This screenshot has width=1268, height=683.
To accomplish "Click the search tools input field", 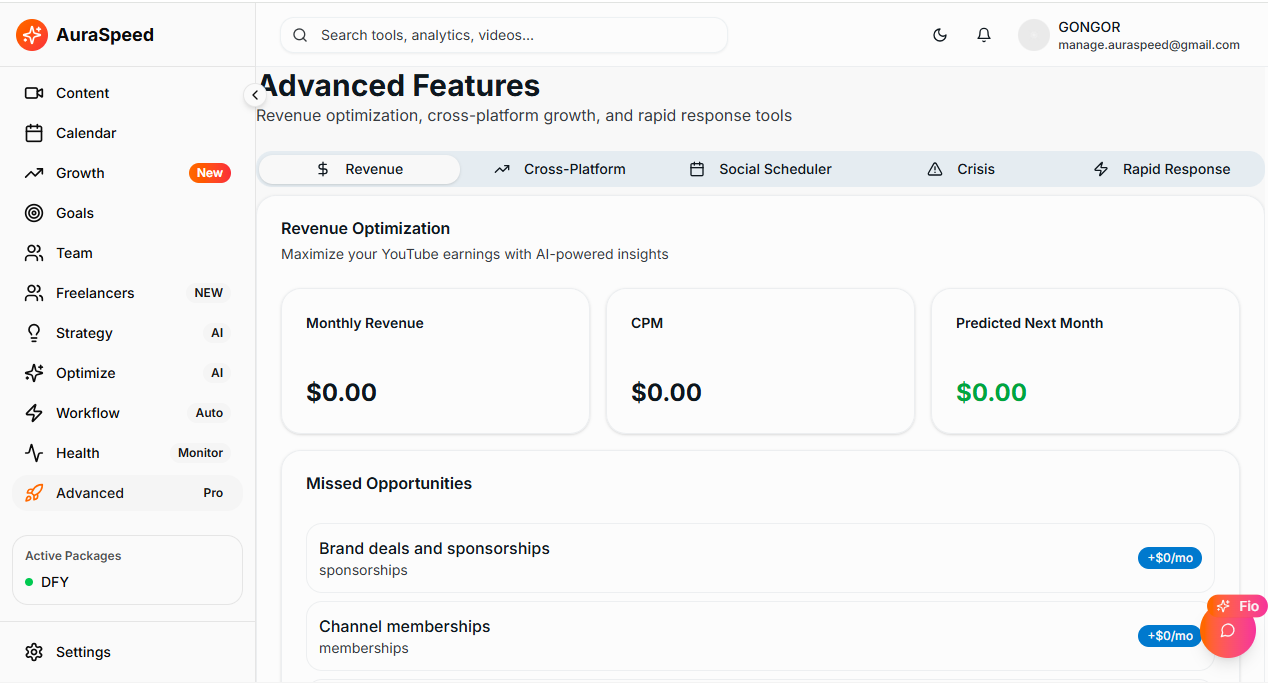I will 503,34.
